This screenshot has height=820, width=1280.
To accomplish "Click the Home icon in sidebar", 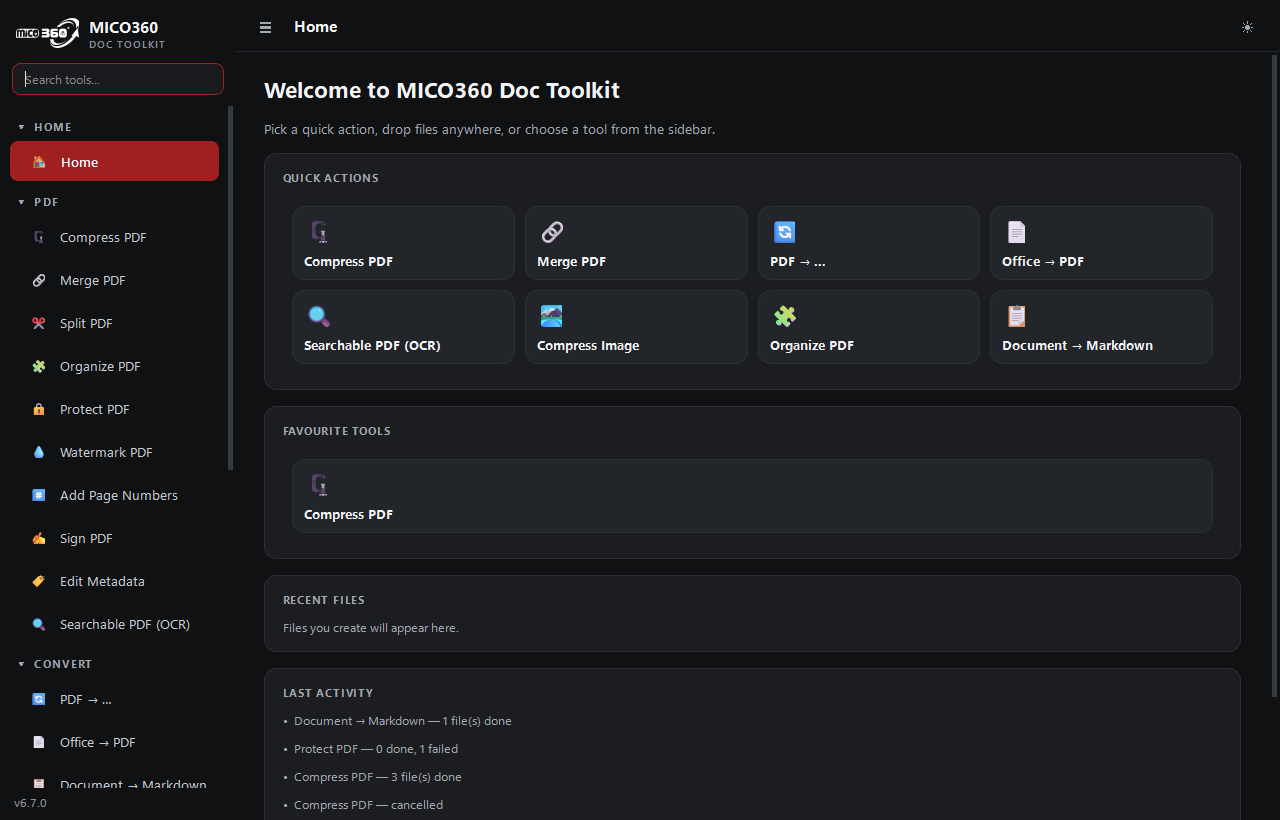I will pos(39,162).
